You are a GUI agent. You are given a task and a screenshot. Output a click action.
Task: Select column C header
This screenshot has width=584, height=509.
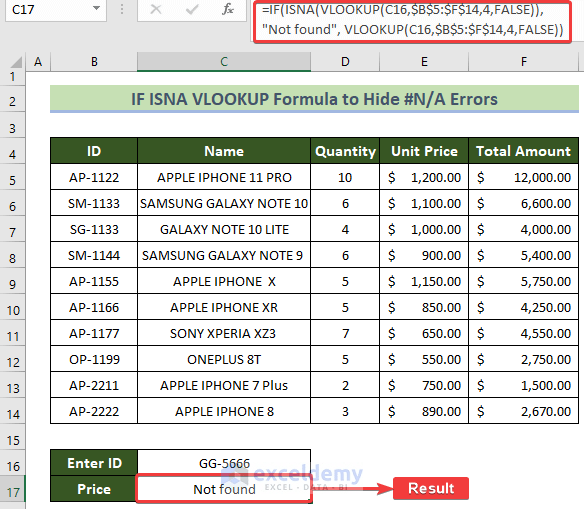(224, 61)
